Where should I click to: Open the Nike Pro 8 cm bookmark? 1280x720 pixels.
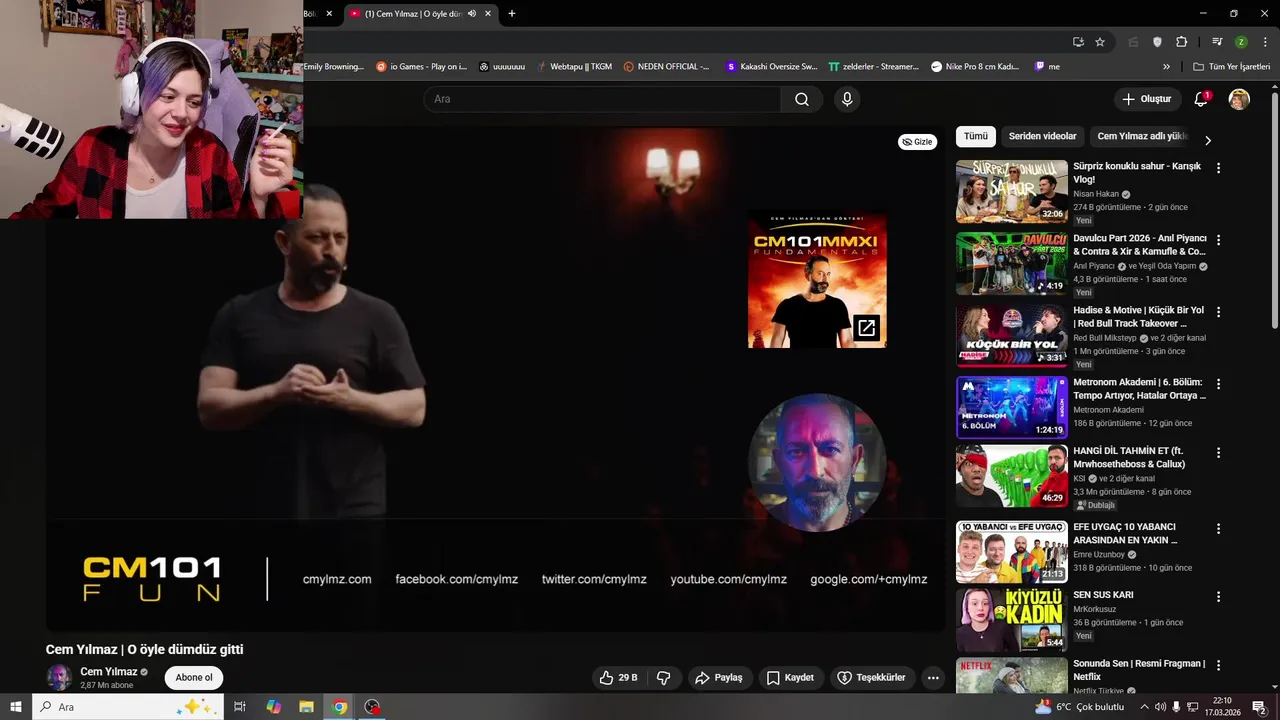[x=975, y=67]
